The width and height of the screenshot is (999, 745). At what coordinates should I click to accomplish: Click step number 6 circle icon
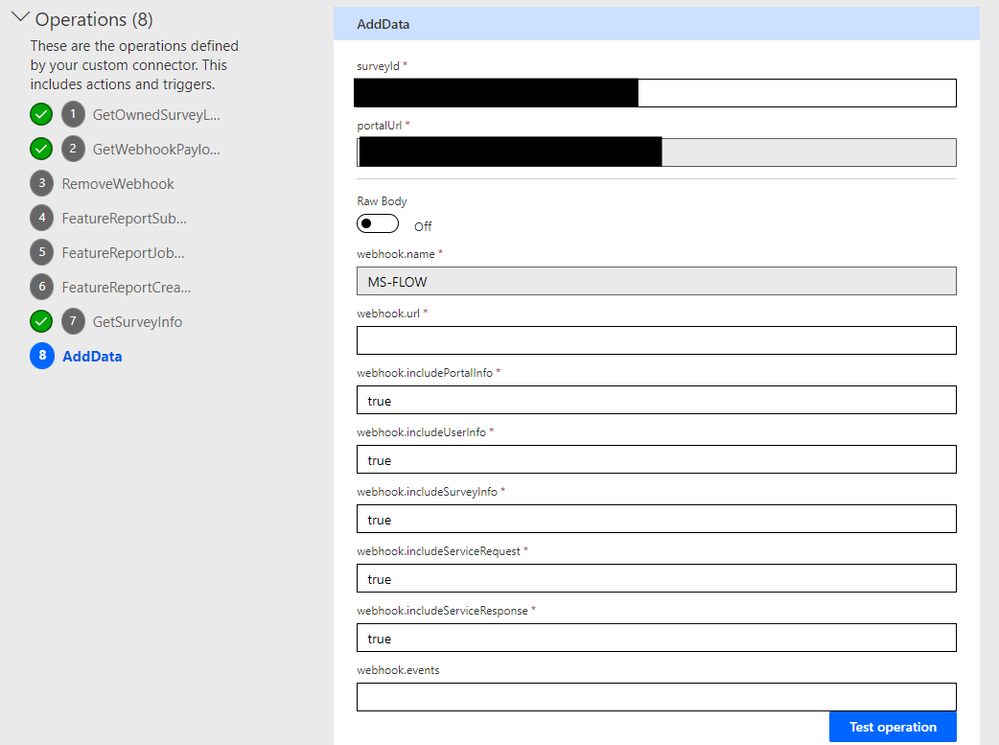pyautogui.click(x=41, y=287)
